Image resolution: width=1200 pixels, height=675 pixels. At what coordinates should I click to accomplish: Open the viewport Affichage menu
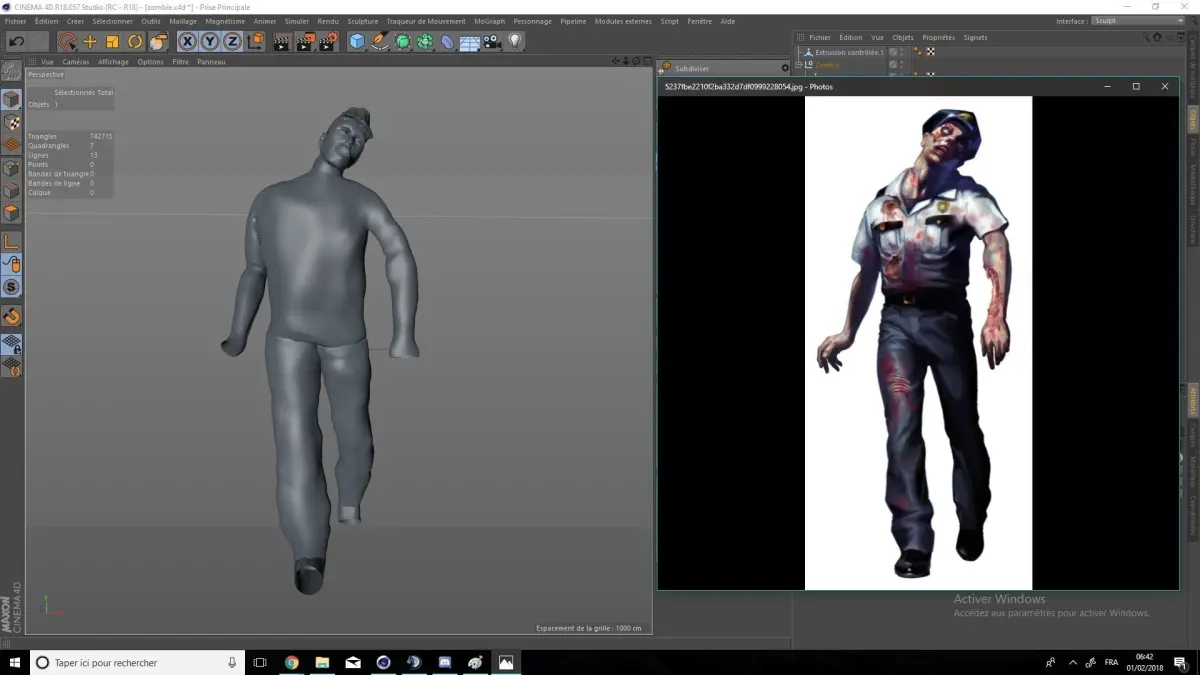click(113, 62)
